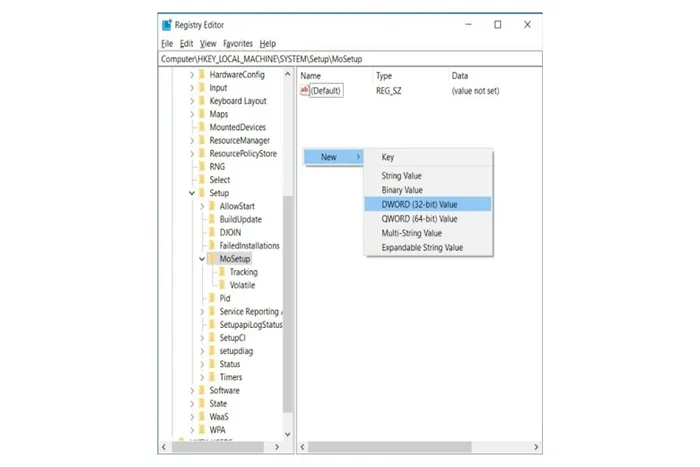Click the New context menu item
700x467 pixels.
333,157
